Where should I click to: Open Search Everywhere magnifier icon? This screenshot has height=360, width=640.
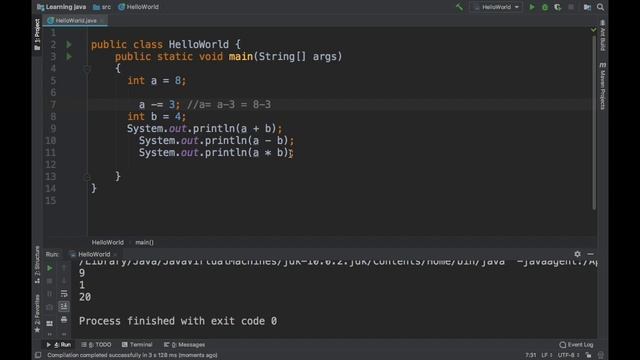point(600,7)
